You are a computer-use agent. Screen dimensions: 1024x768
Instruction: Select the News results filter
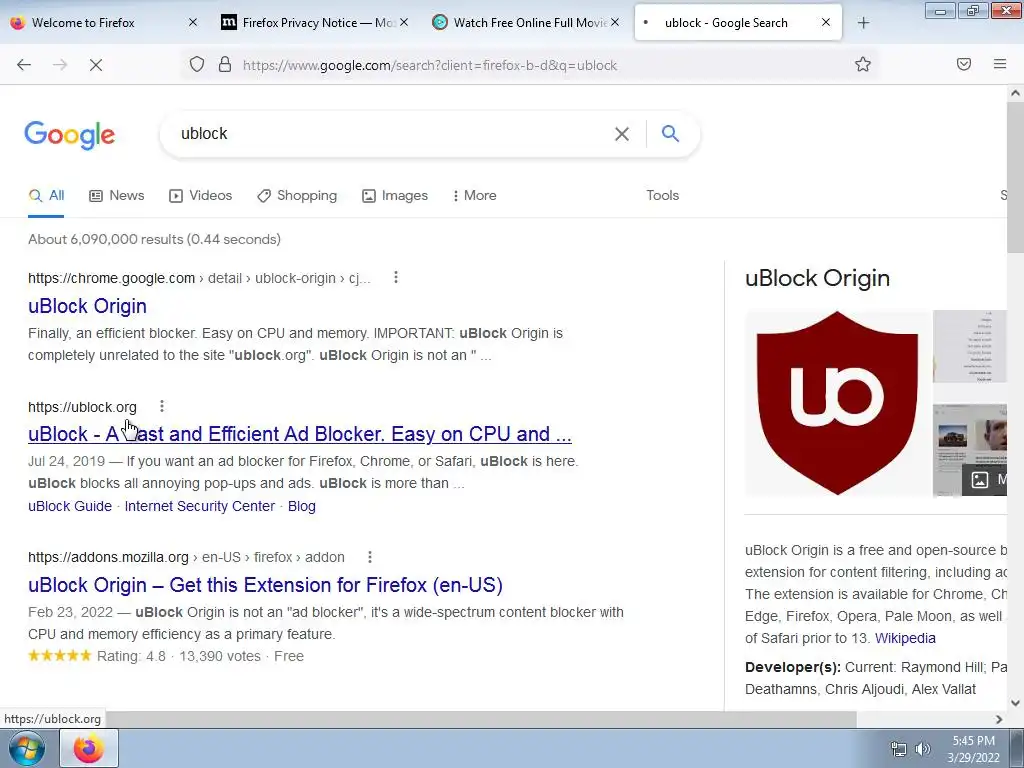(x=117, y=195)
